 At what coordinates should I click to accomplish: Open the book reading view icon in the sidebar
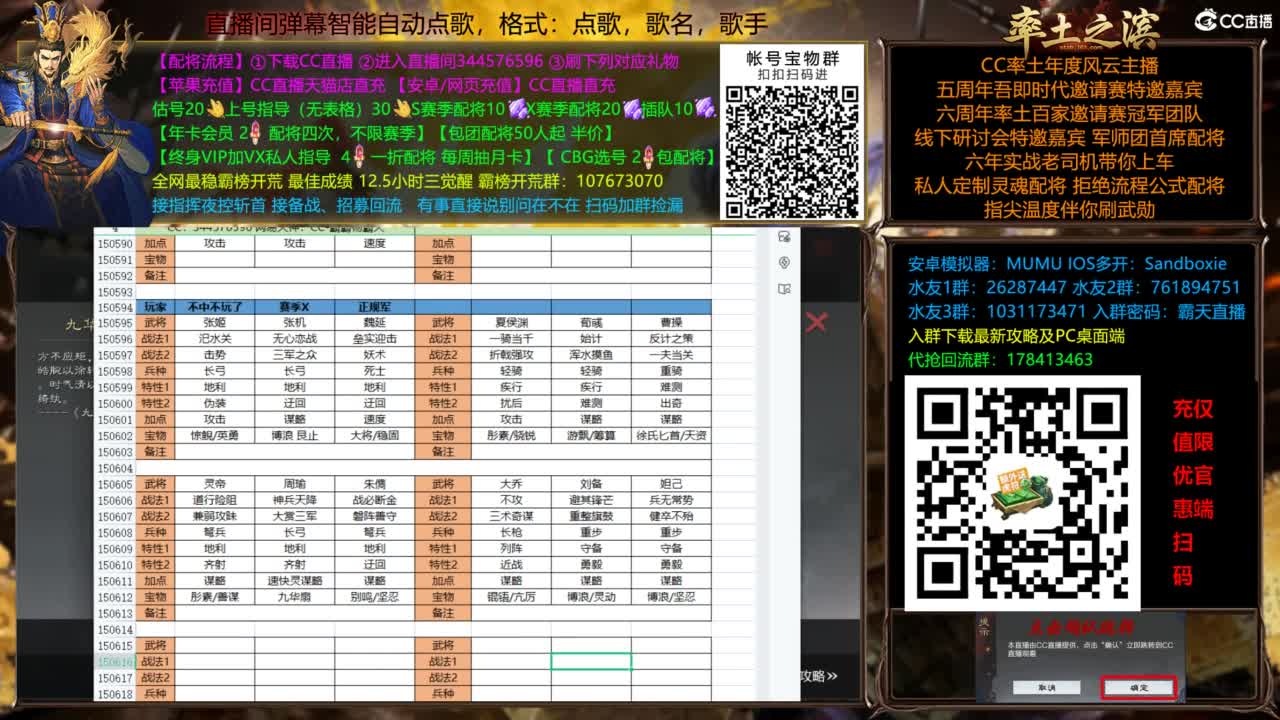coord(784,288)
